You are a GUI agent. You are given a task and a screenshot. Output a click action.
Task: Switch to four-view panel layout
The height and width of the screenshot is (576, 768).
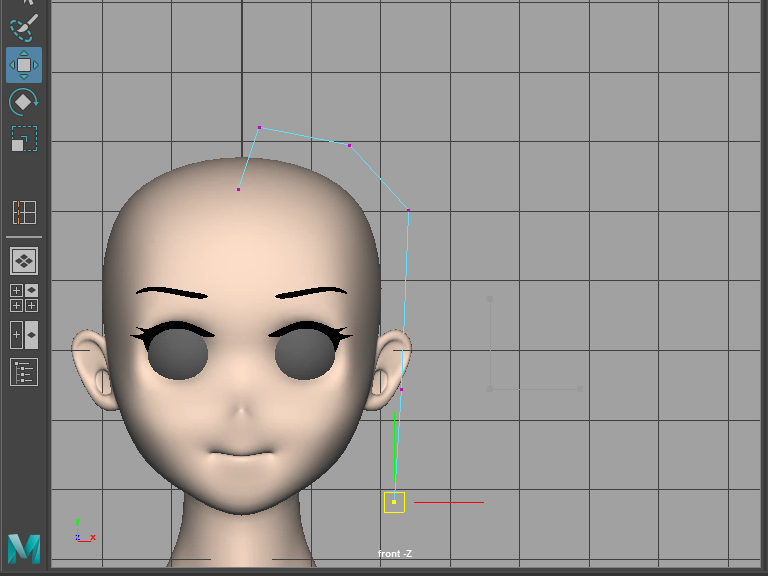(24, 298)
